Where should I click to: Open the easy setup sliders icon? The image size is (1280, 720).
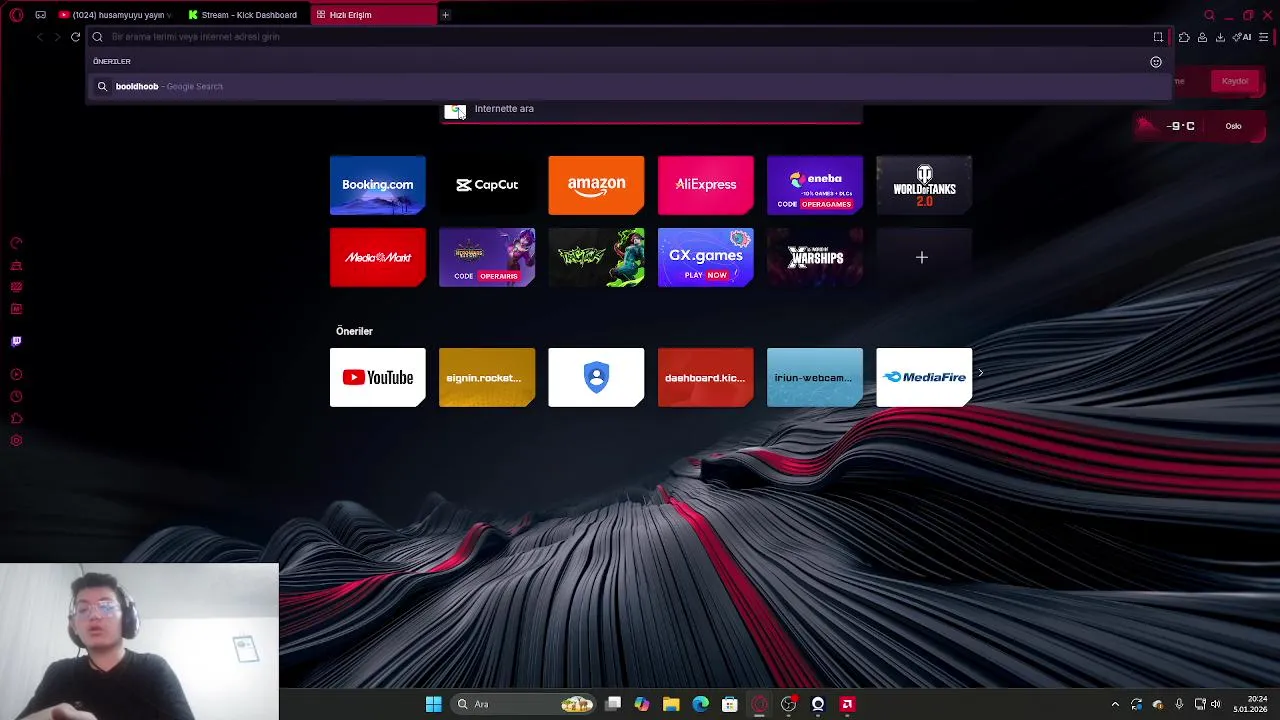point(1264,37)
